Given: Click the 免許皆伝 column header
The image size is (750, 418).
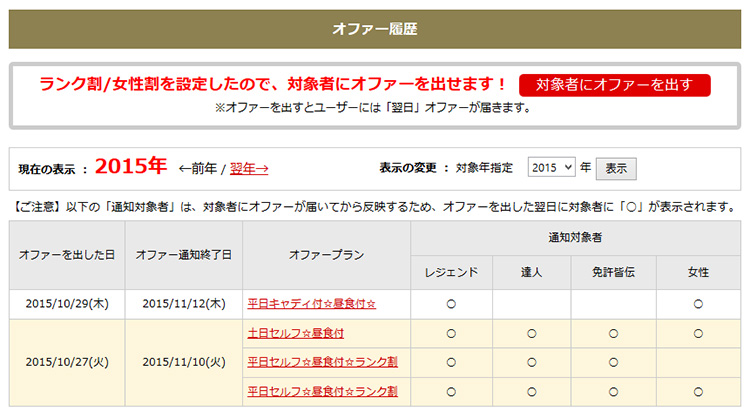Looking at the screenshot, I should [613, 272].
